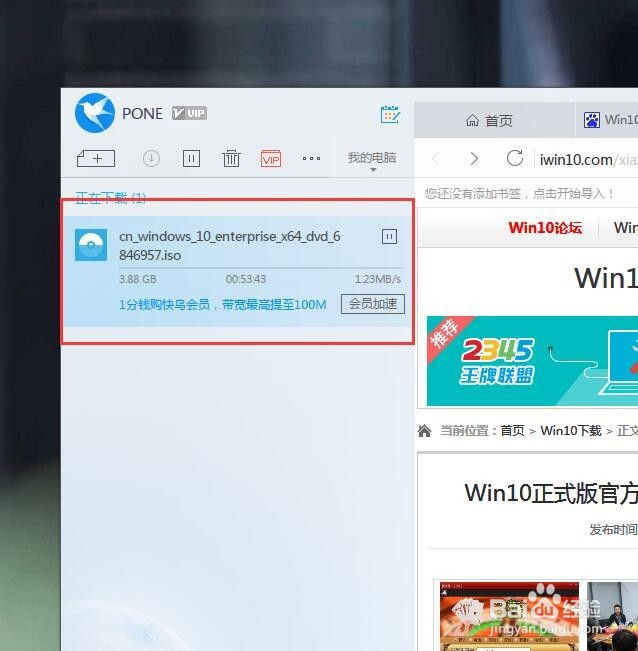Click the 00:53:43 remaining time
This screenshot has height=651, width=638.
[246, 279]
